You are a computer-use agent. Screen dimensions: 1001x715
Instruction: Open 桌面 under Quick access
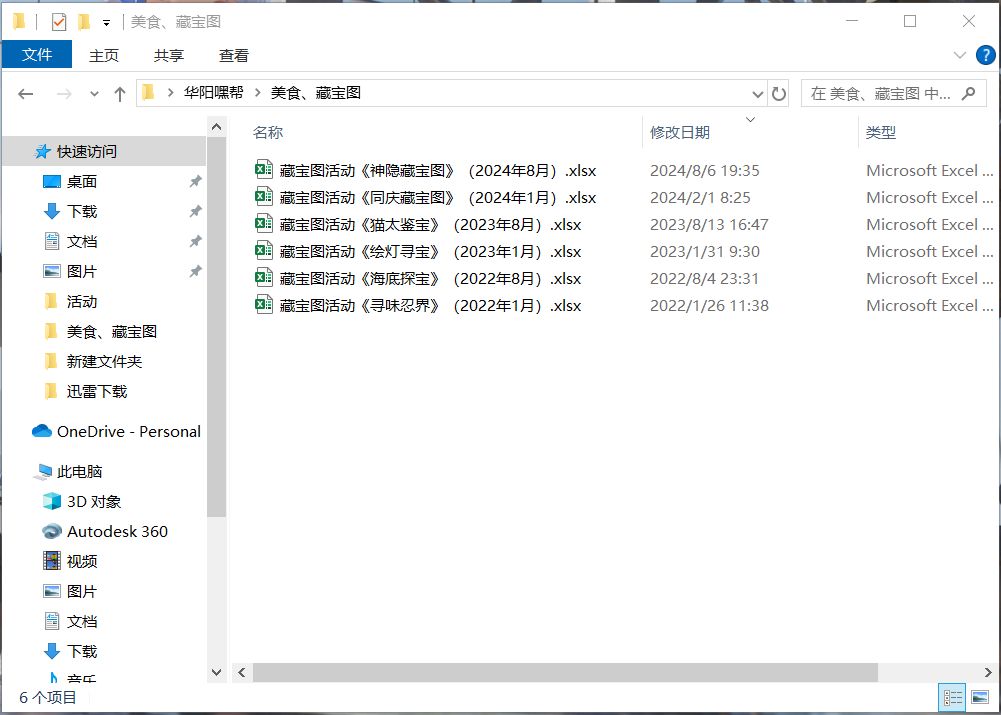(82, 181)
